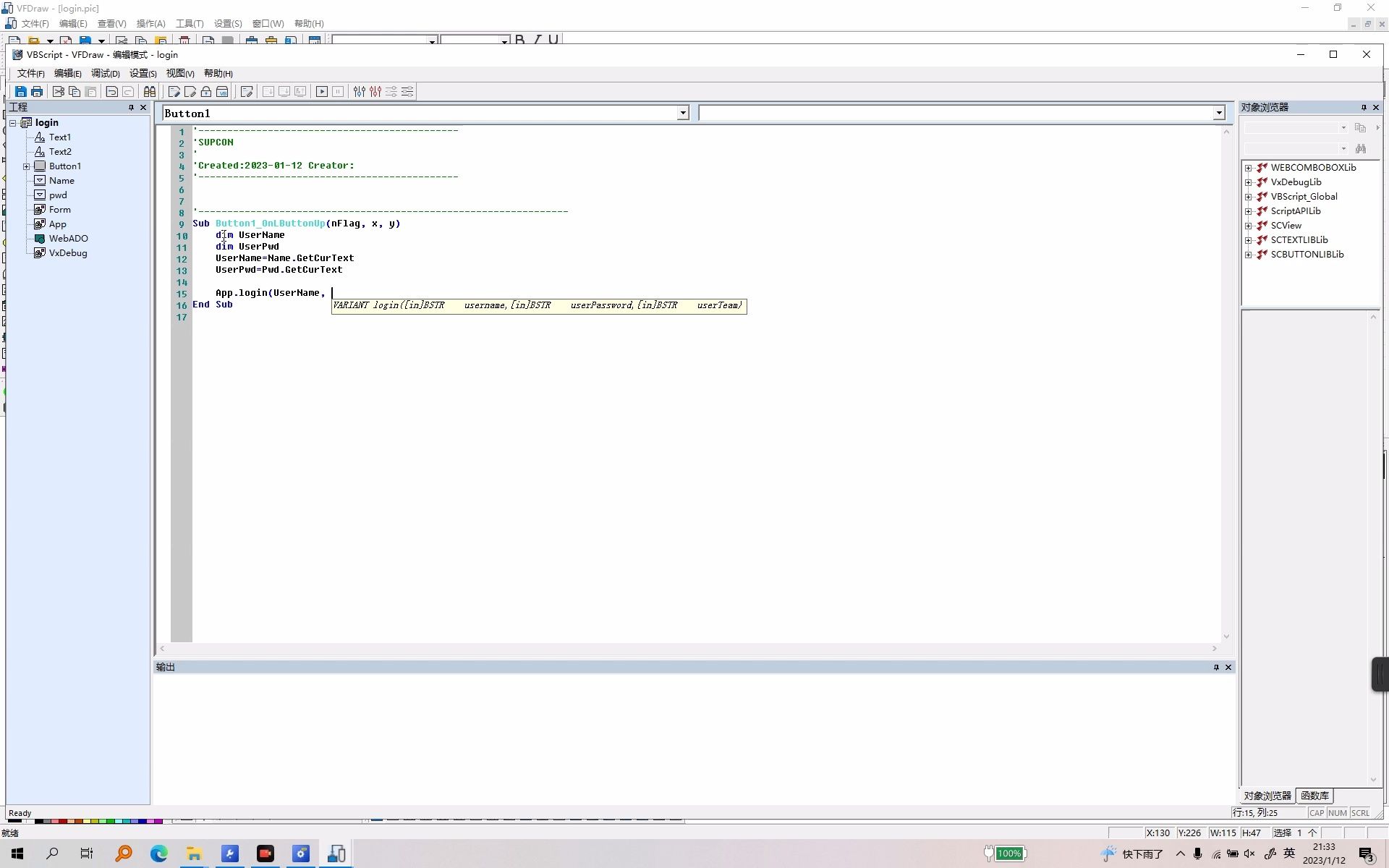Open the event procedure combo box
Screen dimensions: 1389x868
click(1219, 114)
